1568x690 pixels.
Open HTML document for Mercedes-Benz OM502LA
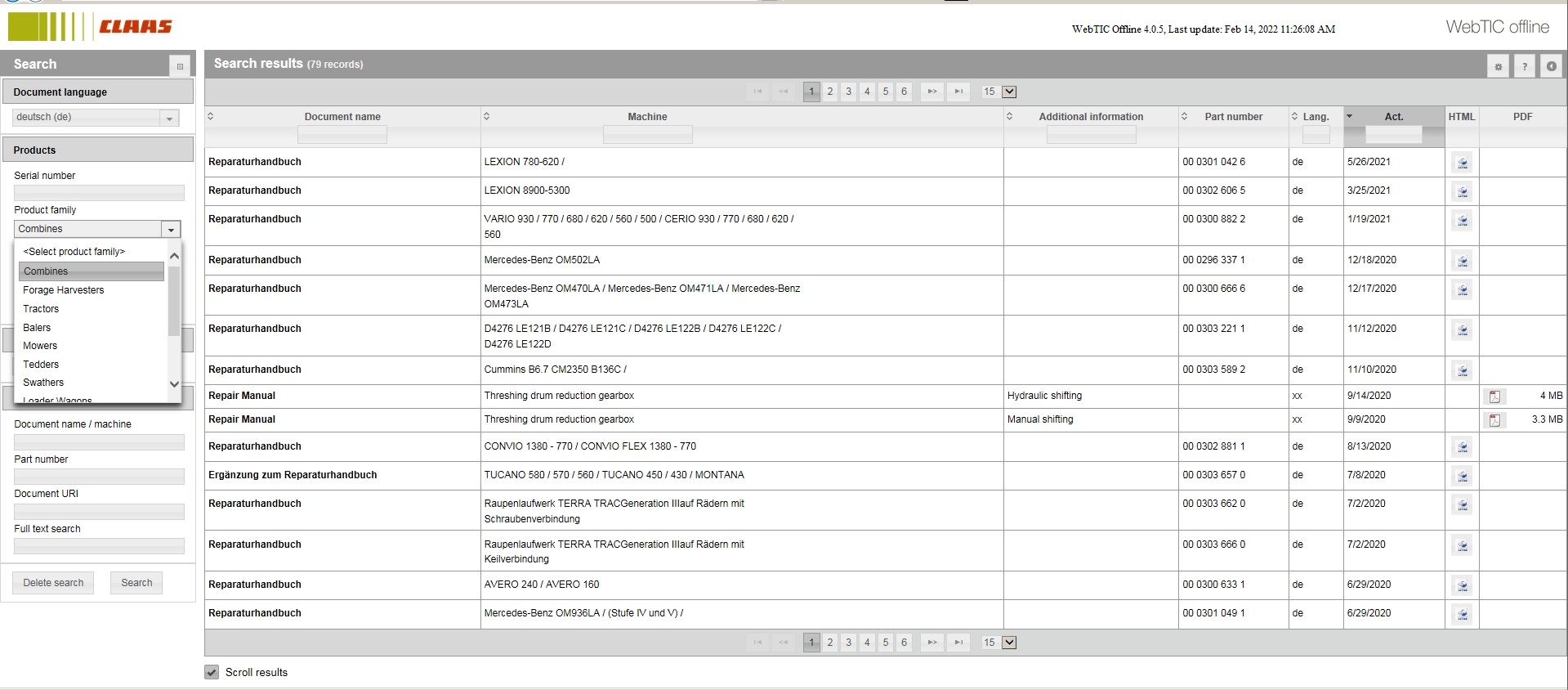click(1463, 261)
